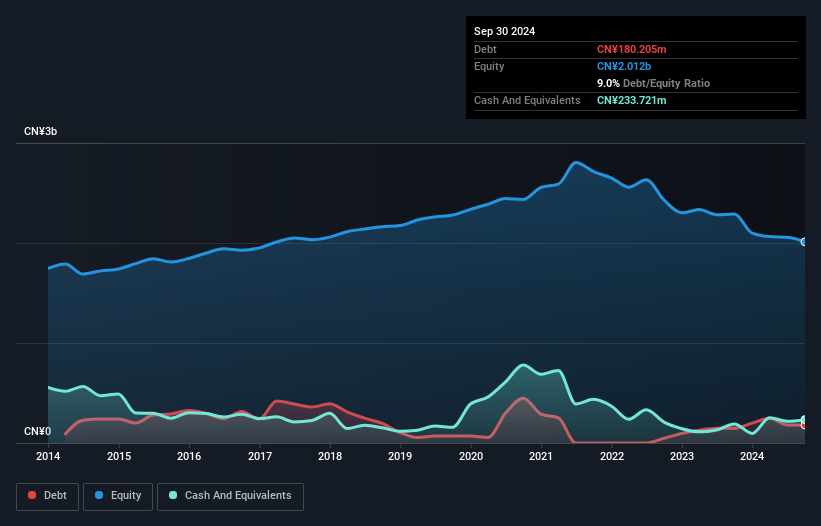Click the teal Cash legend dot

[173, 495]
